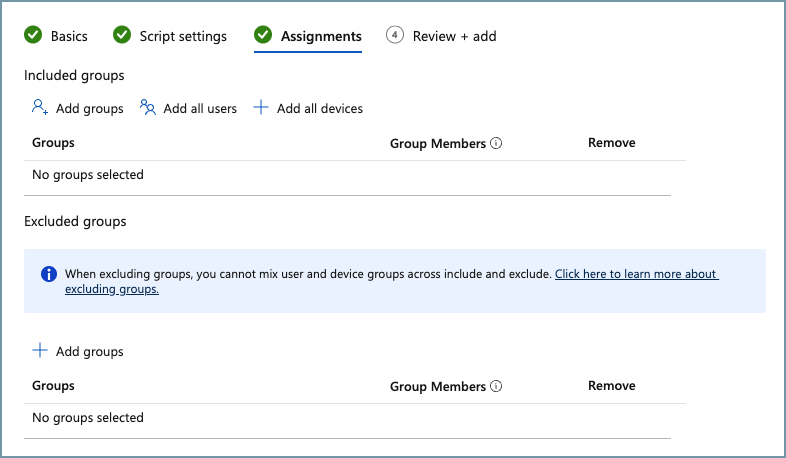Click Remove column header in Excluded groups table
Screen dimensions: 786x458
tap(611, 386)
